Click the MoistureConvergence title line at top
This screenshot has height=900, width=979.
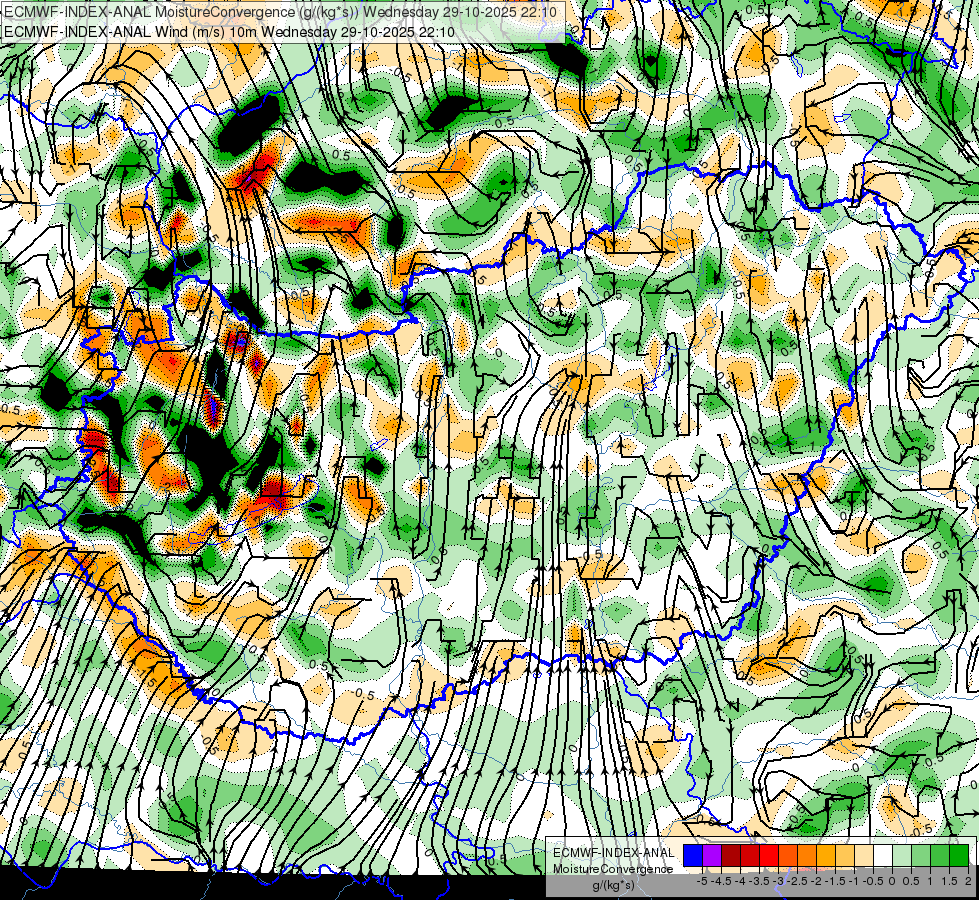coord(280,12)
